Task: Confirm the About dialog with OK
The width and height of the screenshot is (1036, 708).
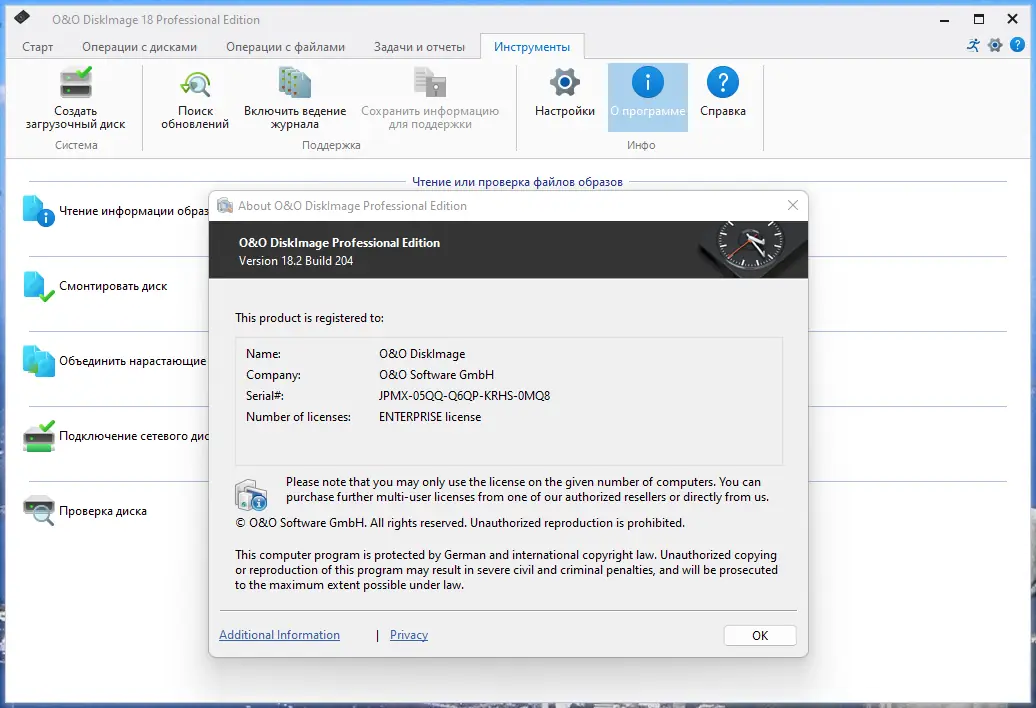Action: (x=759, y=635)
